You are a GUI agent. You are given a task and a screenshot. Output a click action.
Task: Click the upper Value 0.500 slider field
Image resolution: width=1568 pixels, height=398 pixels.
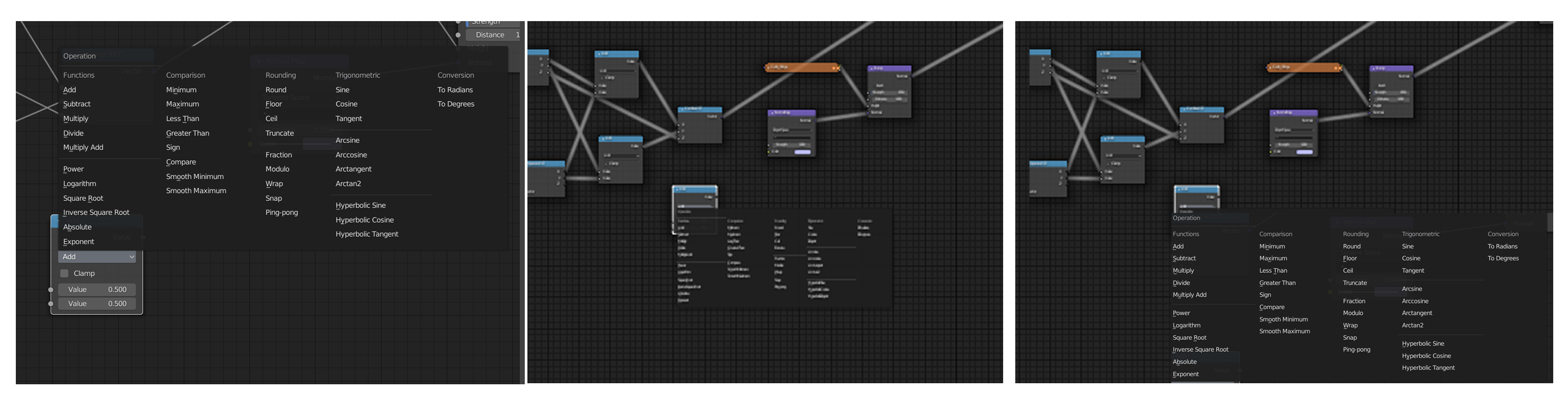click(x=98, y=290)
